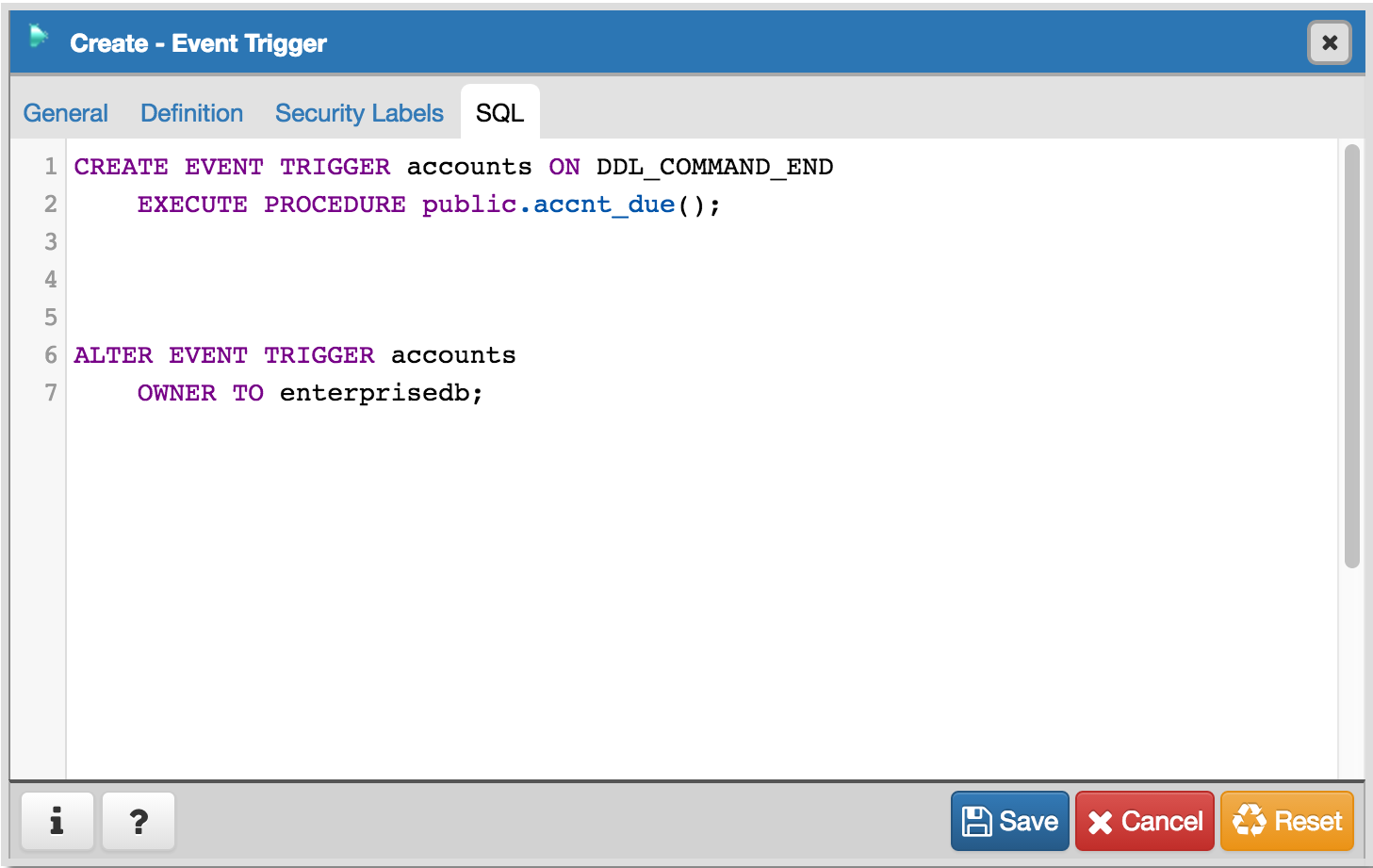Click ALTER keyword on line 6

click(113, 355)
